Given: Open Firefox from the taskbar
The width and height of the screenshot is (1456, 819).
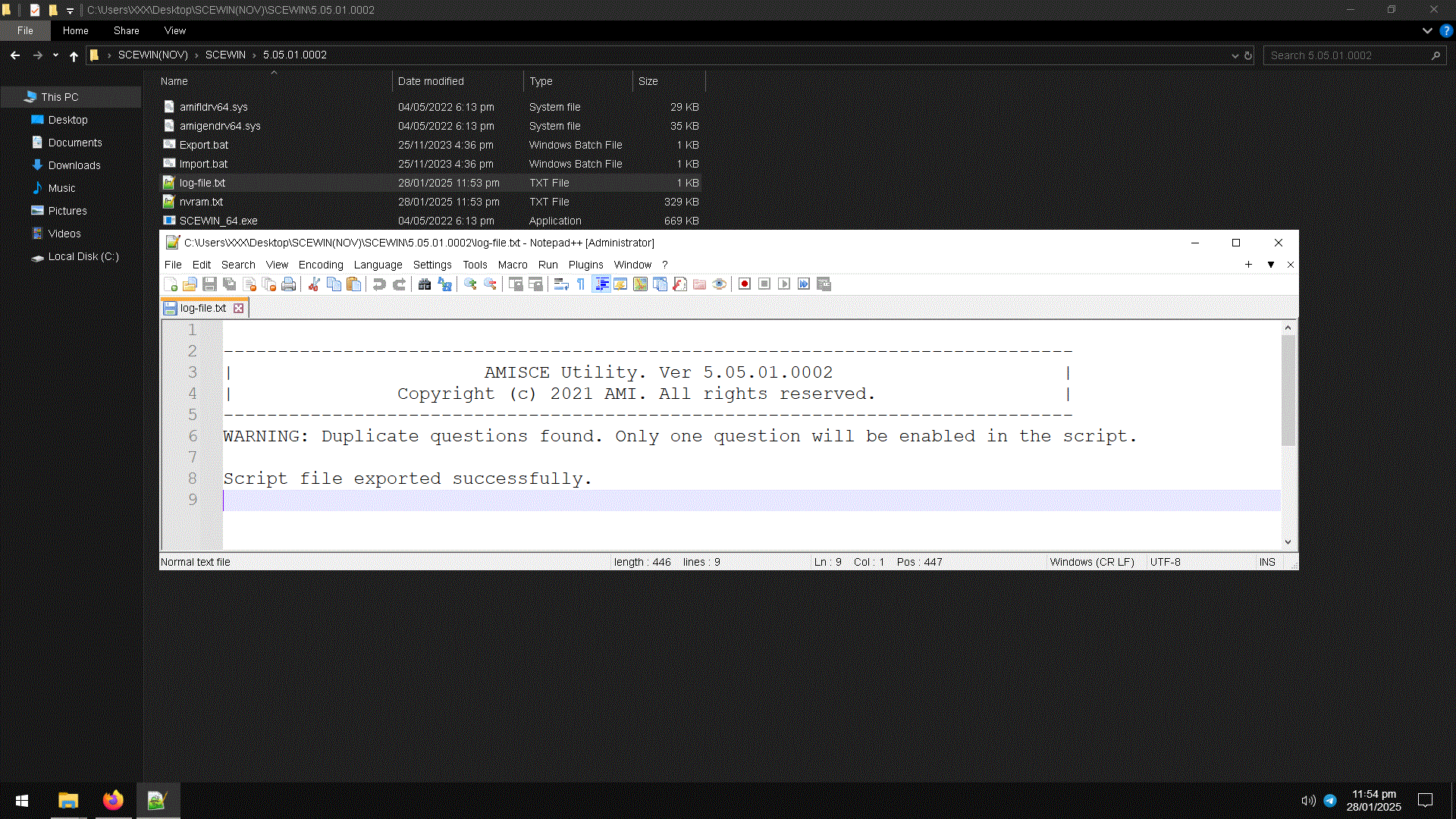Looking at the screenshot, I should pyautogui.click(x=113, y=800).
